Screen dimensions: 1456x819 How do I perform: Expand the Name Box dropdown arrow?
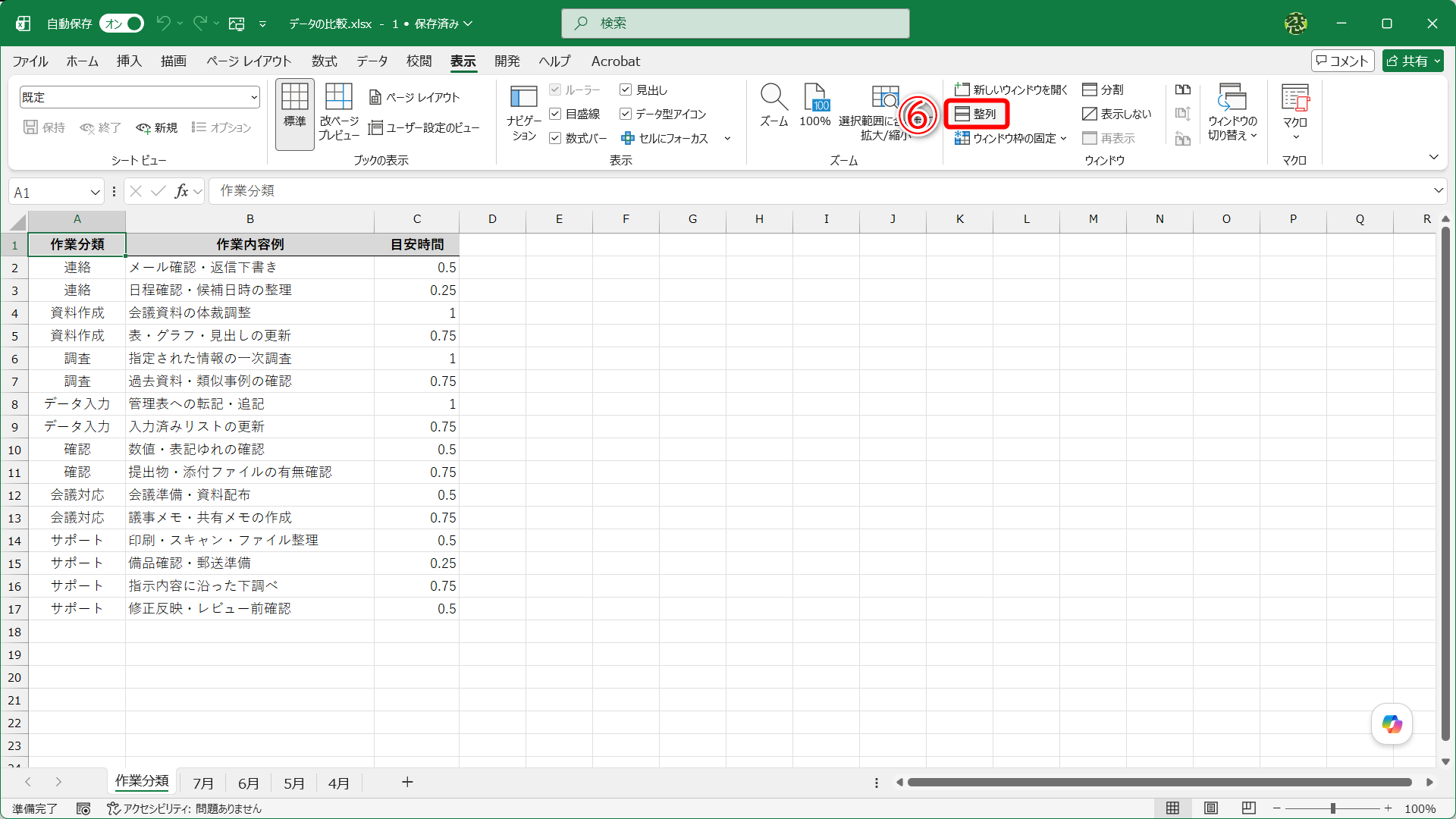(x=96, y=193)
